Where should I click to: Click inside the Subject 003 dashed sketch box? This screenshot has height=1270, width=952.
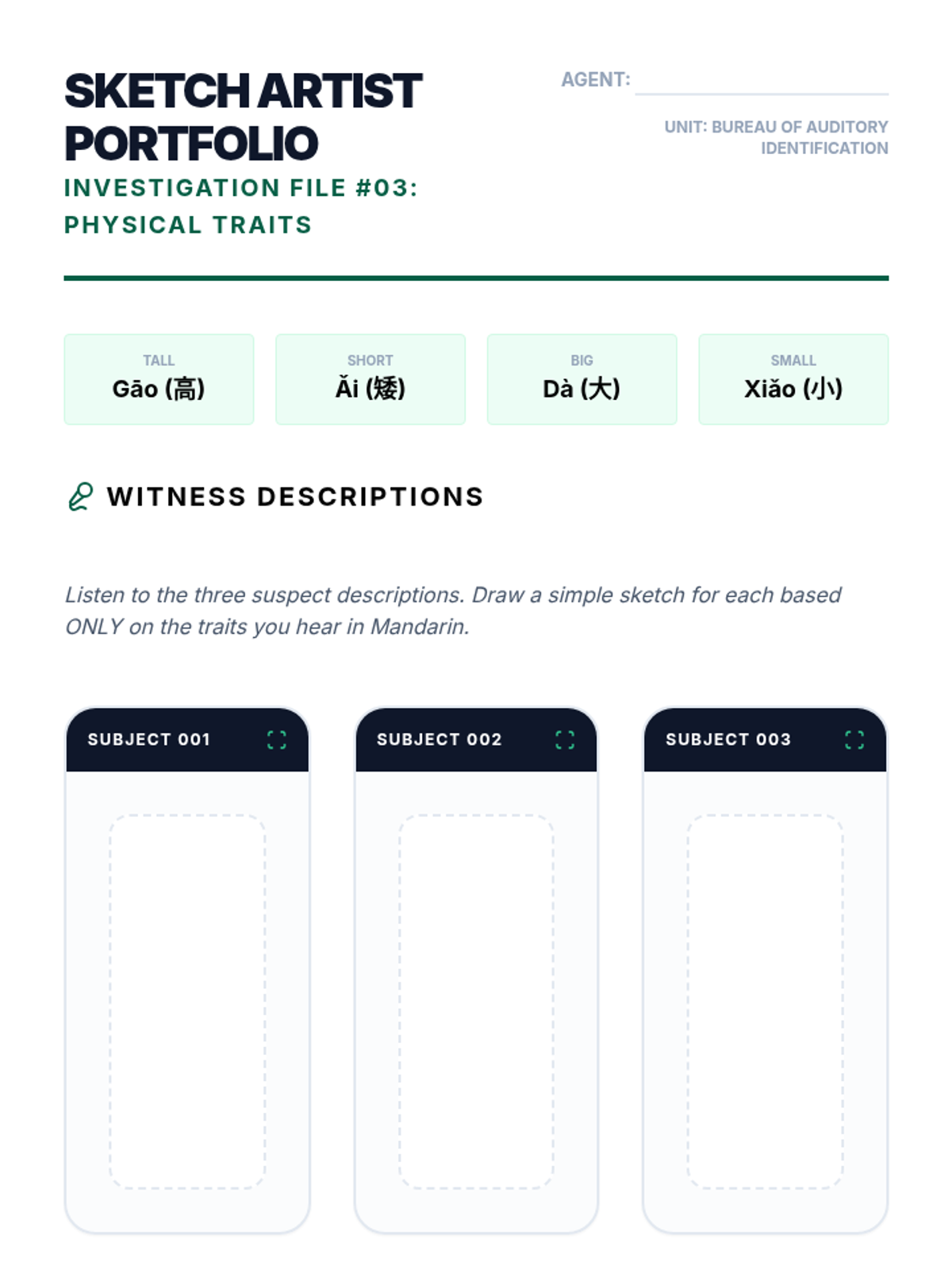coord(765,1001)
